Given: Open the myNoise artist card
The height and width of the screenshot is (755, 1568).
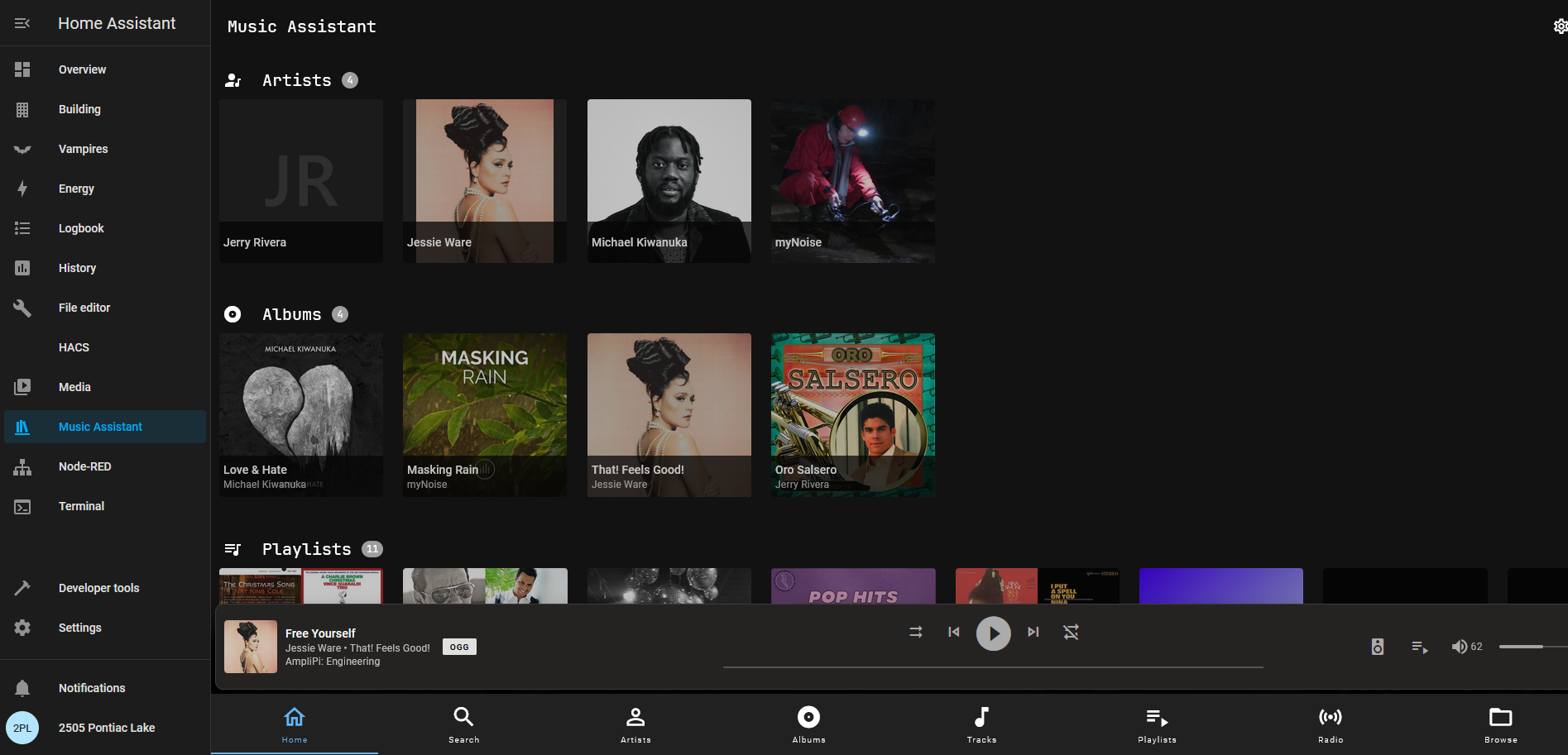Looking at the screenshot, I should [853, 181].
